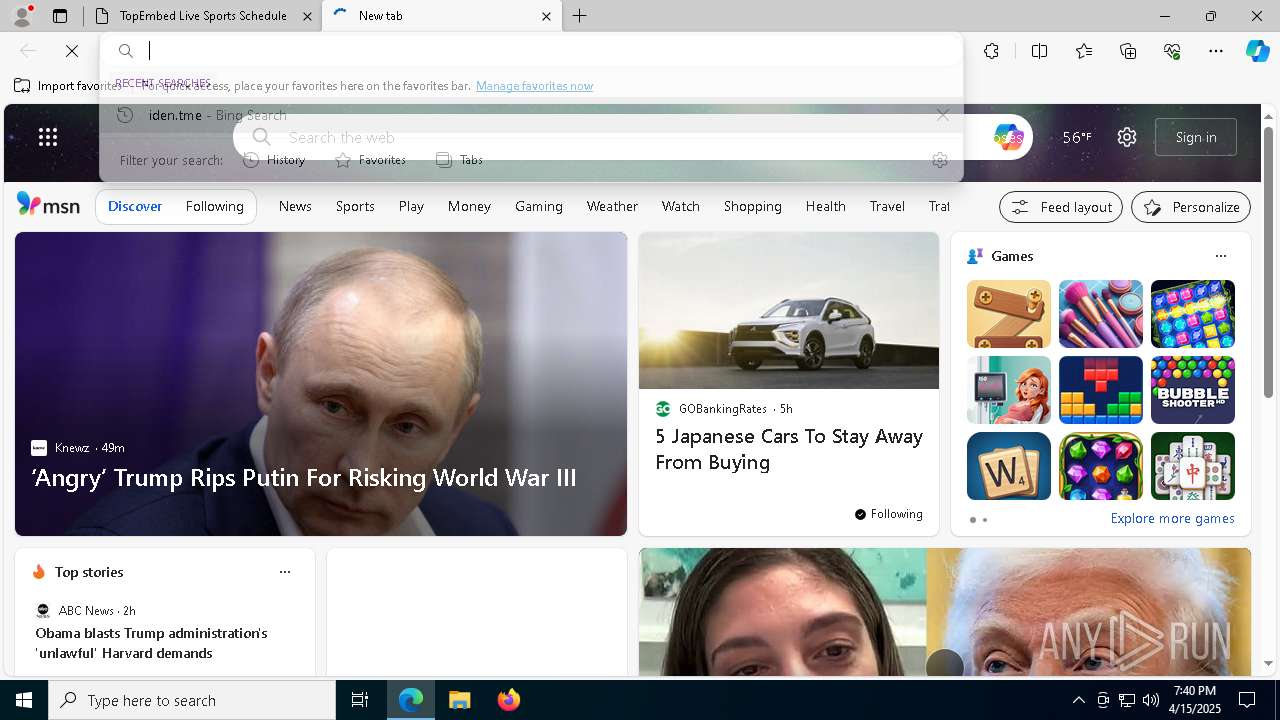1280x720 pixels.
Task: Launch Copilot from the toolbar
Action: (x=1257, y=51)
